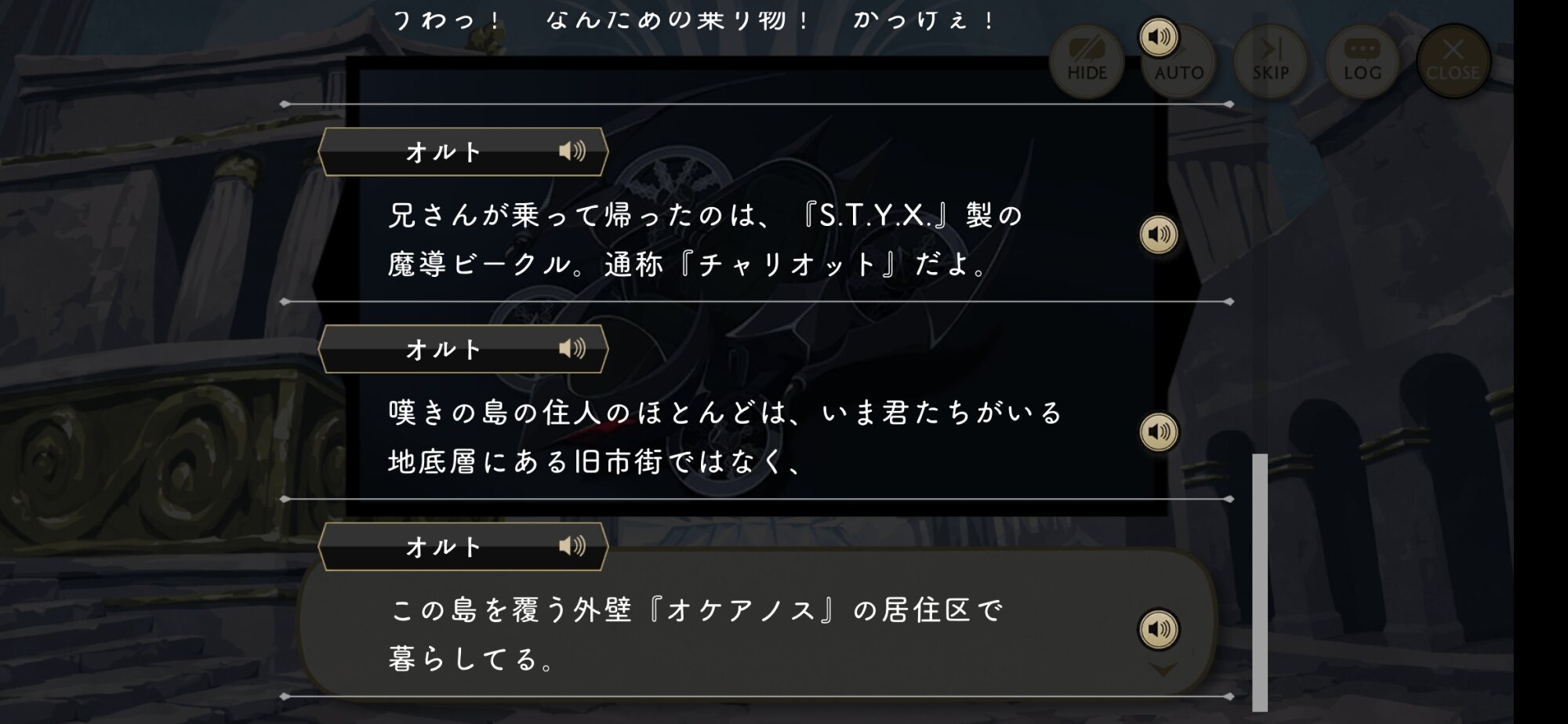Click the 兄さんが乗って帰ったのは dialogue text
1568x724 pixels.
(x=706, y=216)
